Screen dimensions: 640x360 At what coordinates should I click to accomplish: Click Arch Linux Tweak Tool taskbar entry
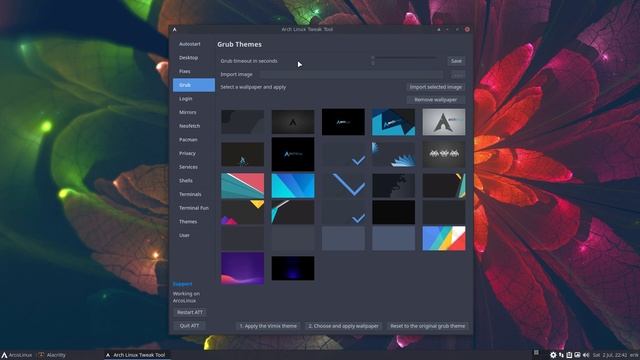[x=136, y=355]
